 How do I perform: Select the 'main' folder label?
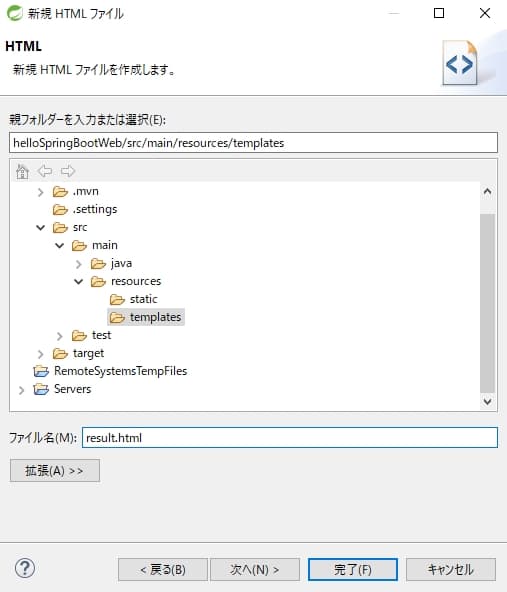105,245
